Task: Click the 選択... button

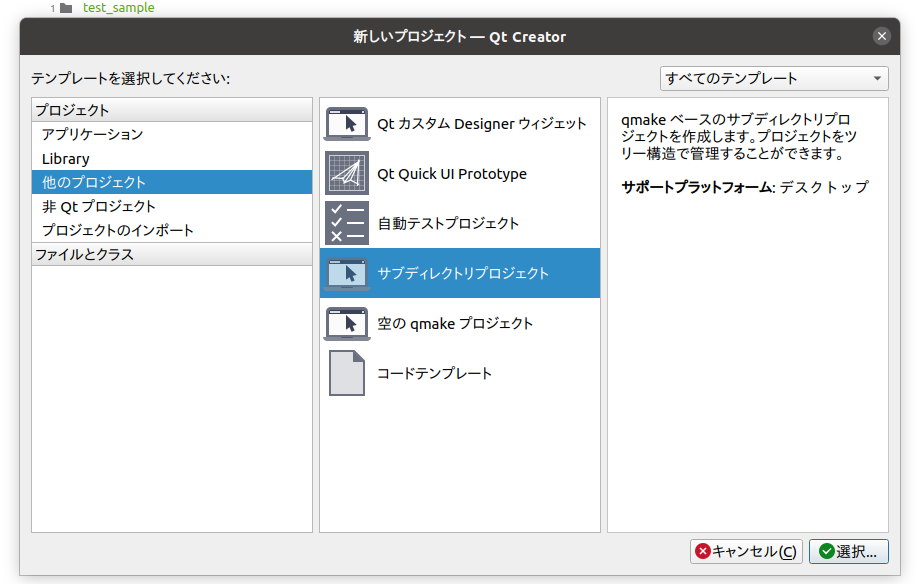Action: [x=848, y=551]
